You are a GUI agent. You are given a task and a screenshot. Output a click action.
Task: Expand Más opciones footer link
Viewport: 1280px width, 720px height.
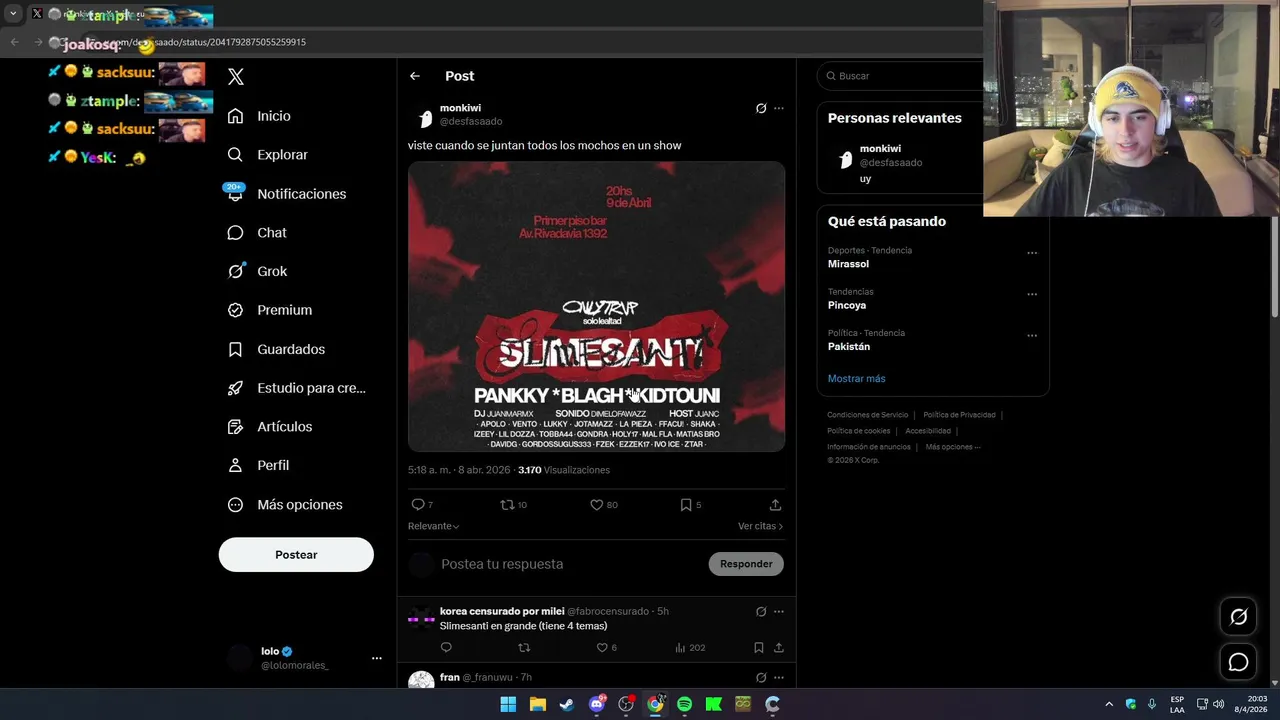click(952, 447)
